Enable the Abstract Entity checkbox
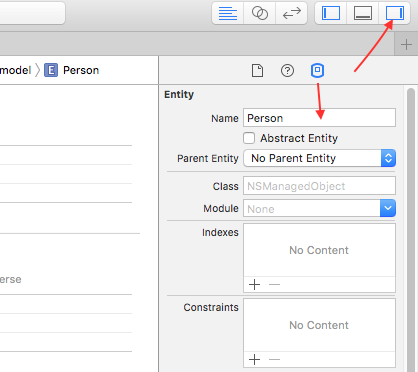Image resolution: width=418 pixels, height=372 pixels. 249,138
